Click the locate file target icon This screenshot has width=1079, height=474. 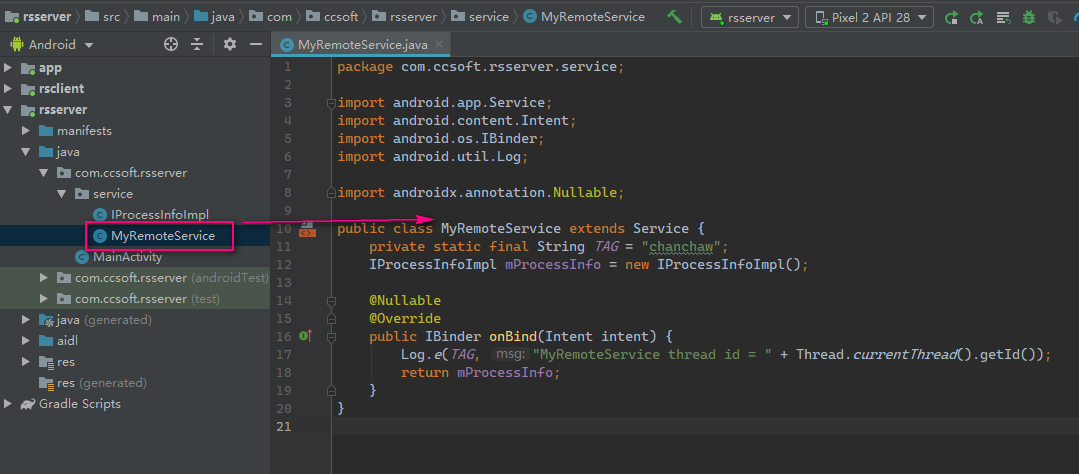pyautogui.click(x=171, y=44)
